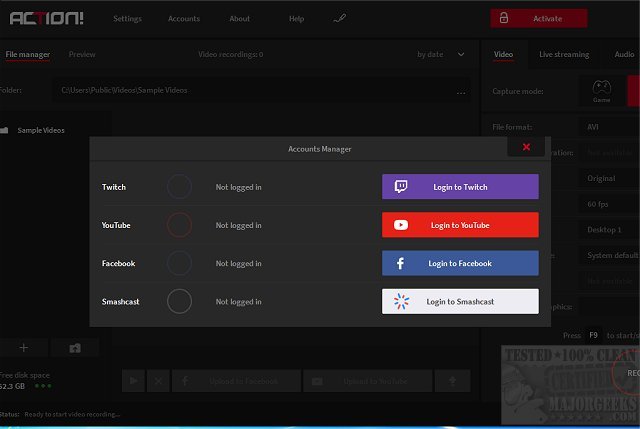Click the red Activate button

point(538,18)
